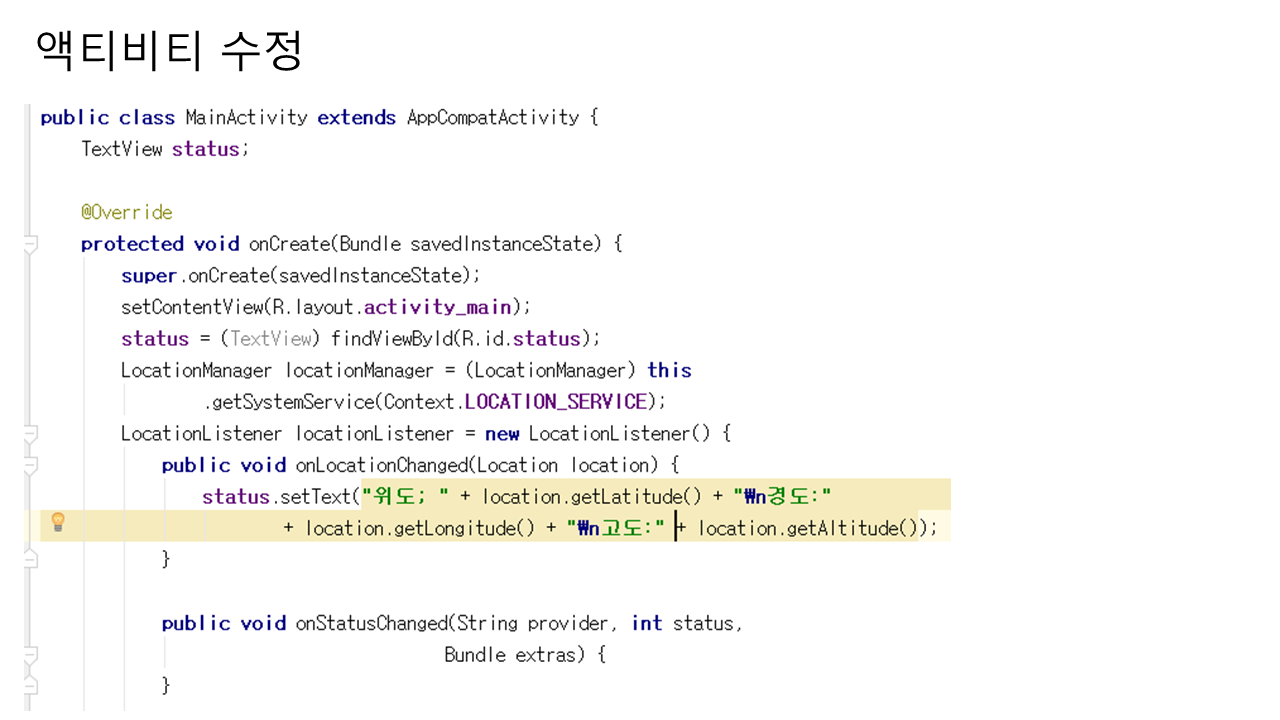Click the fold-end marker below onLocationChanged

[30, 559]
